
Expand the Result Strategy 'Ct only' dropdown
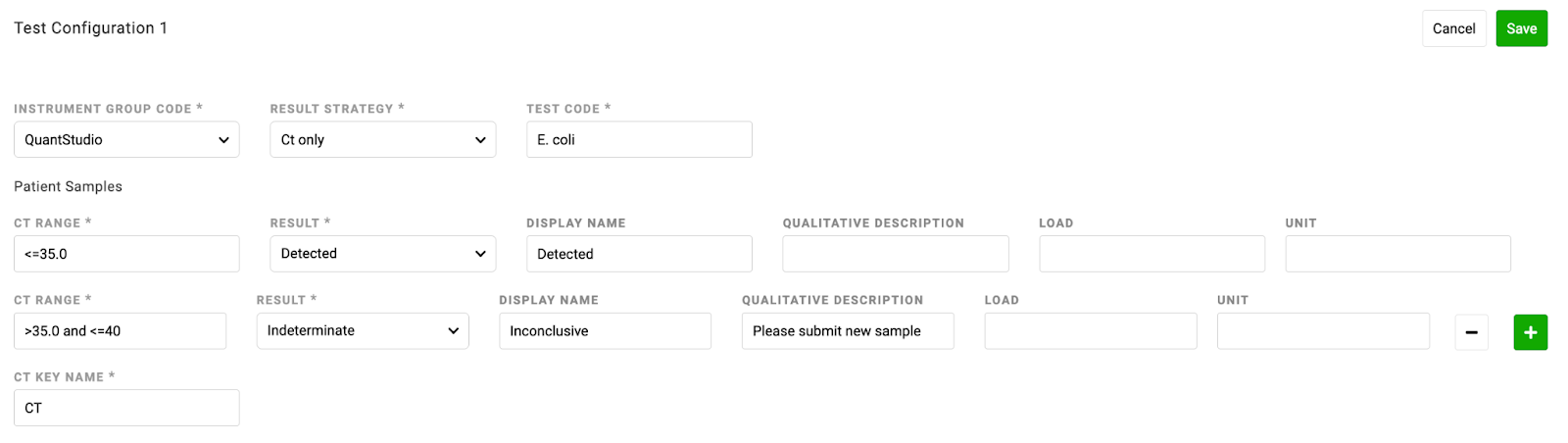tap(383, 140)
